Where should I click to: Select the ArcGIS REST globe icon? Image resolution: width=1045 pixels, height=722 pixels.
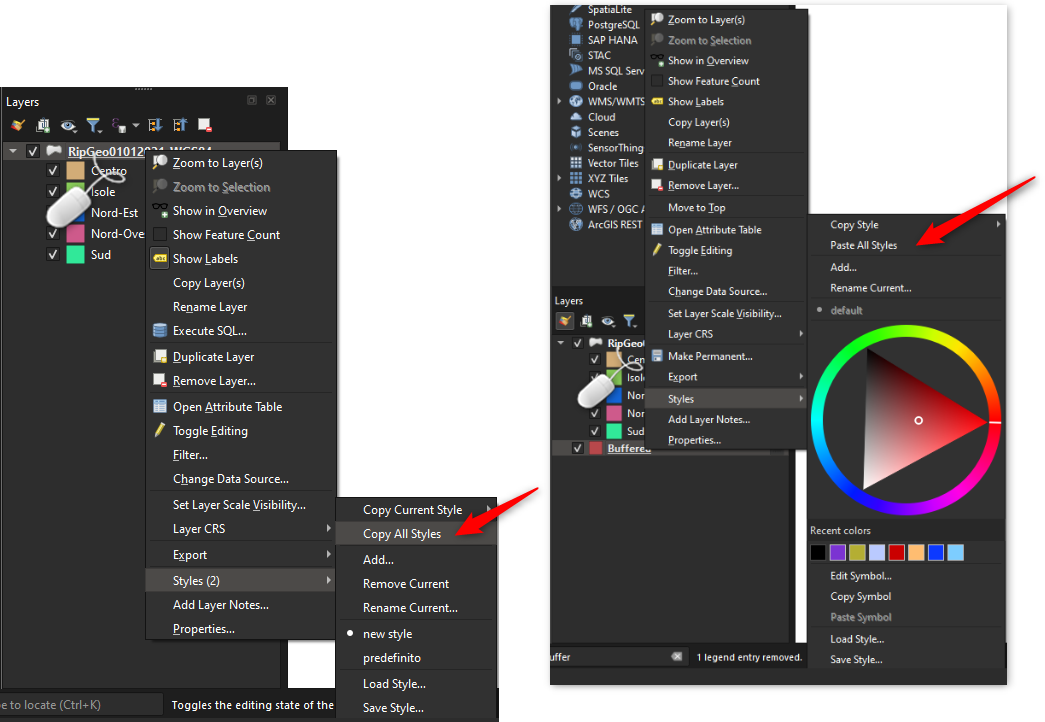(576, 225)
